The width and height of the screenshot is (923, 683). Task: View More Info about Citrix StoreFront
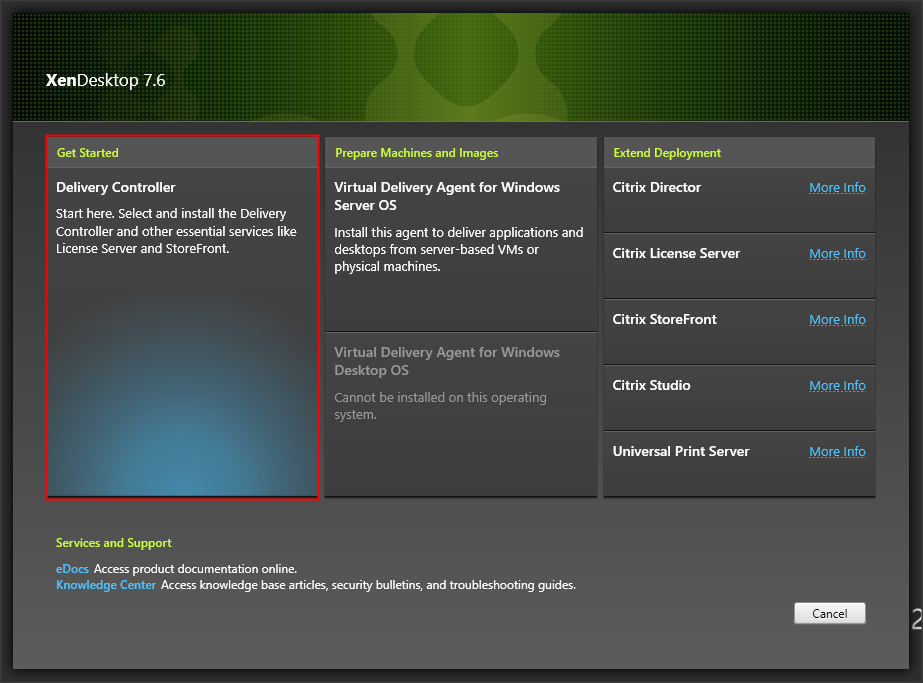837,320
